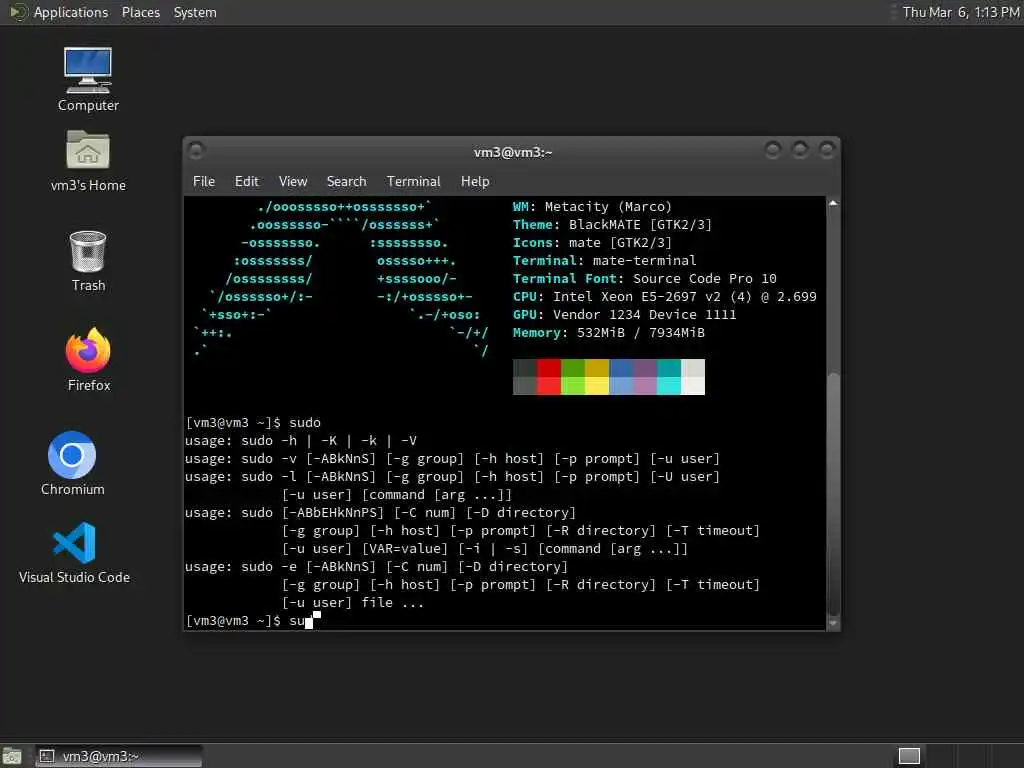
Task: Click the 'Terminal: mate-terminal' line
Action: click(x=604, y=261)
